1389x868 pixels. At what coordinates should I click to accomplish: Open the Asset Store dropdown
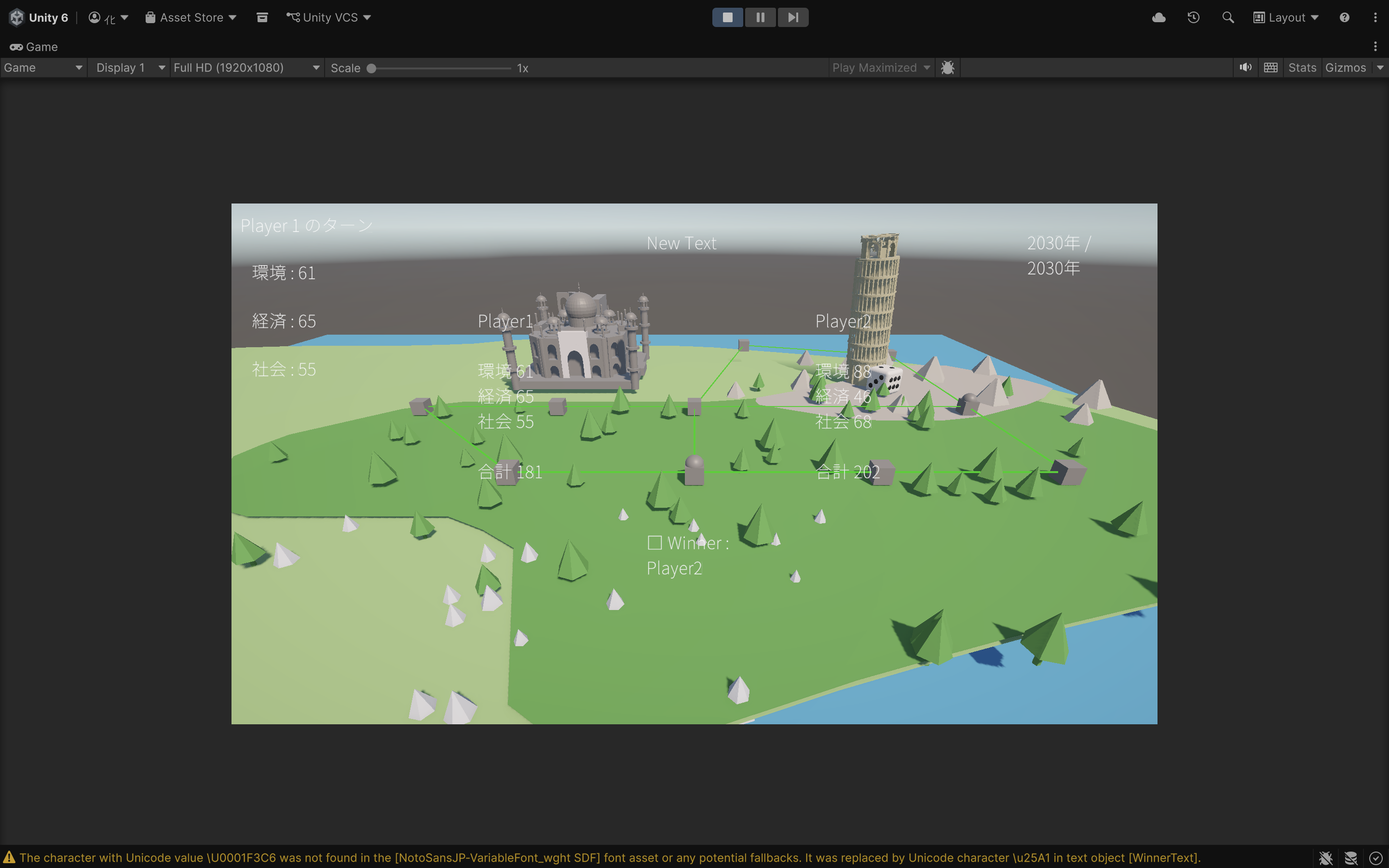[x=191, y=17]
